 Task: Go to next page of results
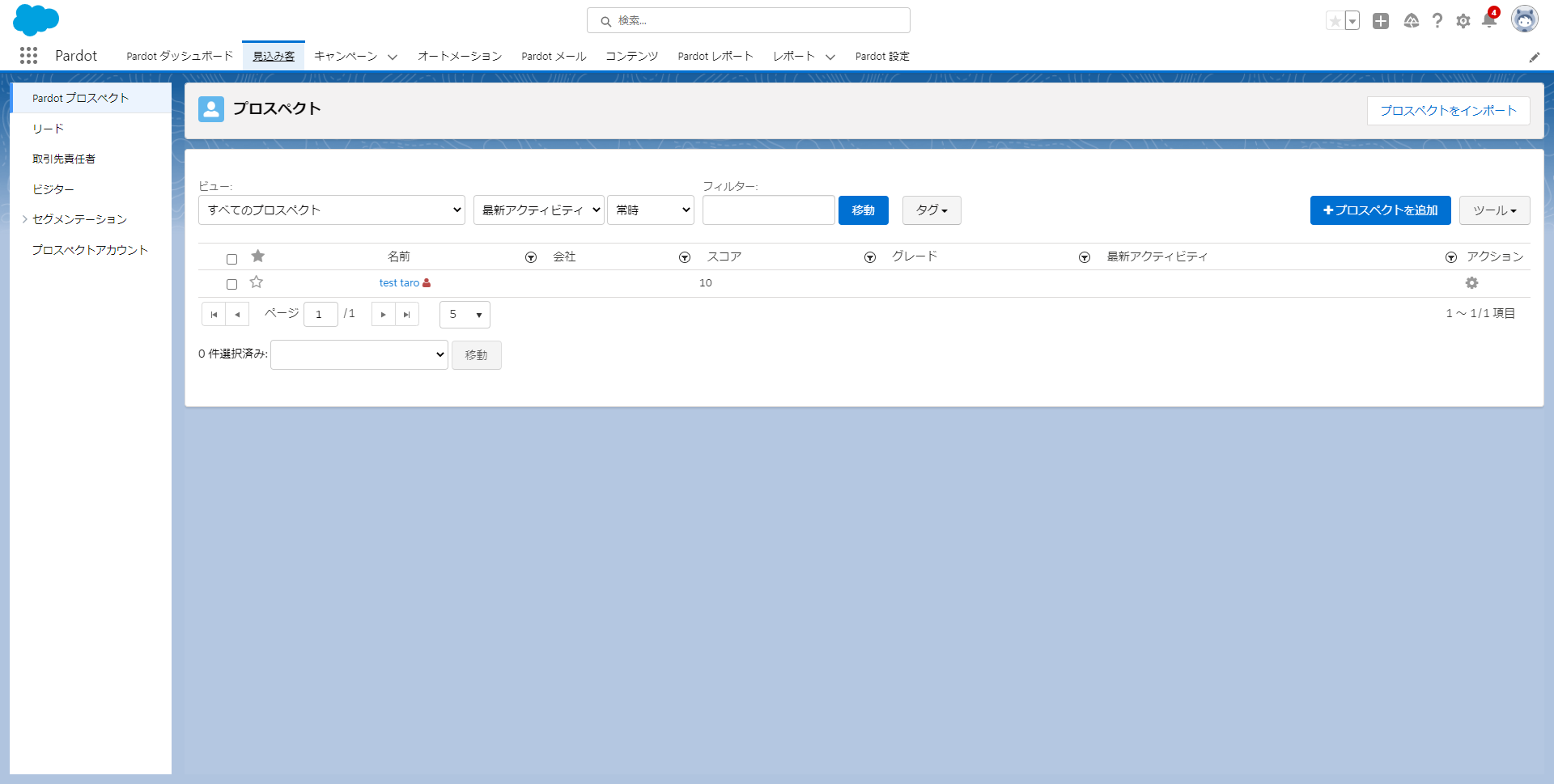click(384, 314)
